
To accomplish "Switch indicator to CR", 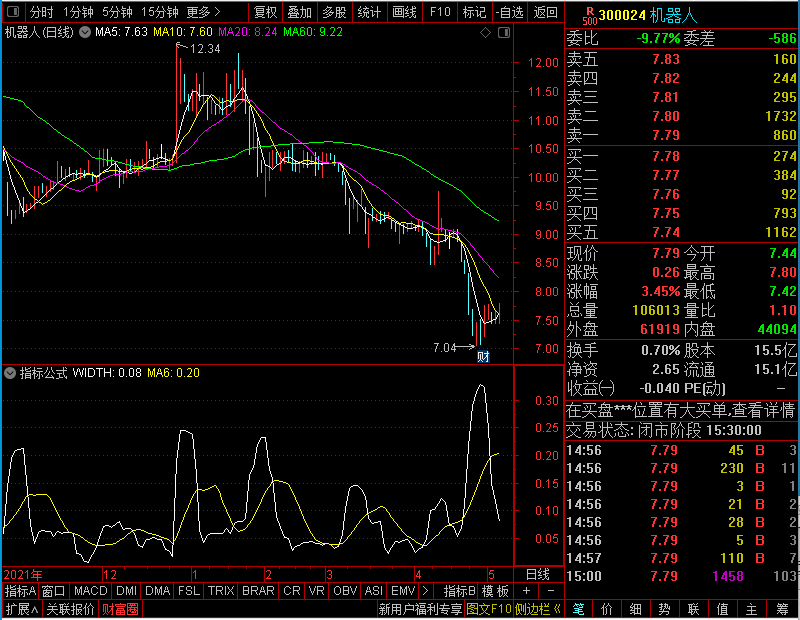I will (x=292, y=591).
